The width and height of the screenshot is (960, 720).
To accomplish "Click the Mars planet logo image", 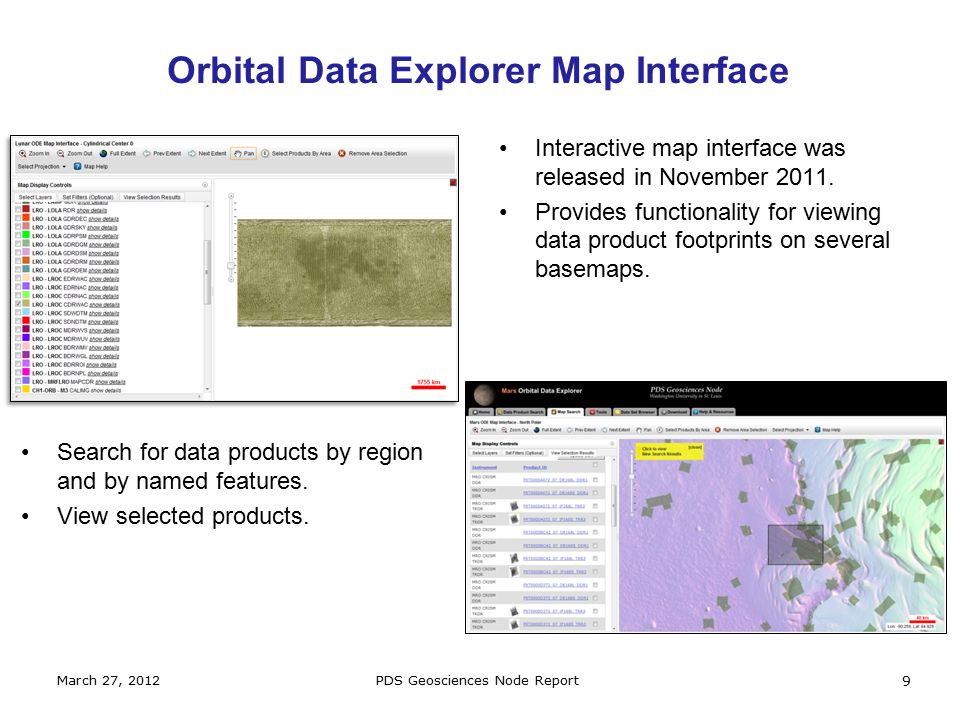I will point(484,395).
